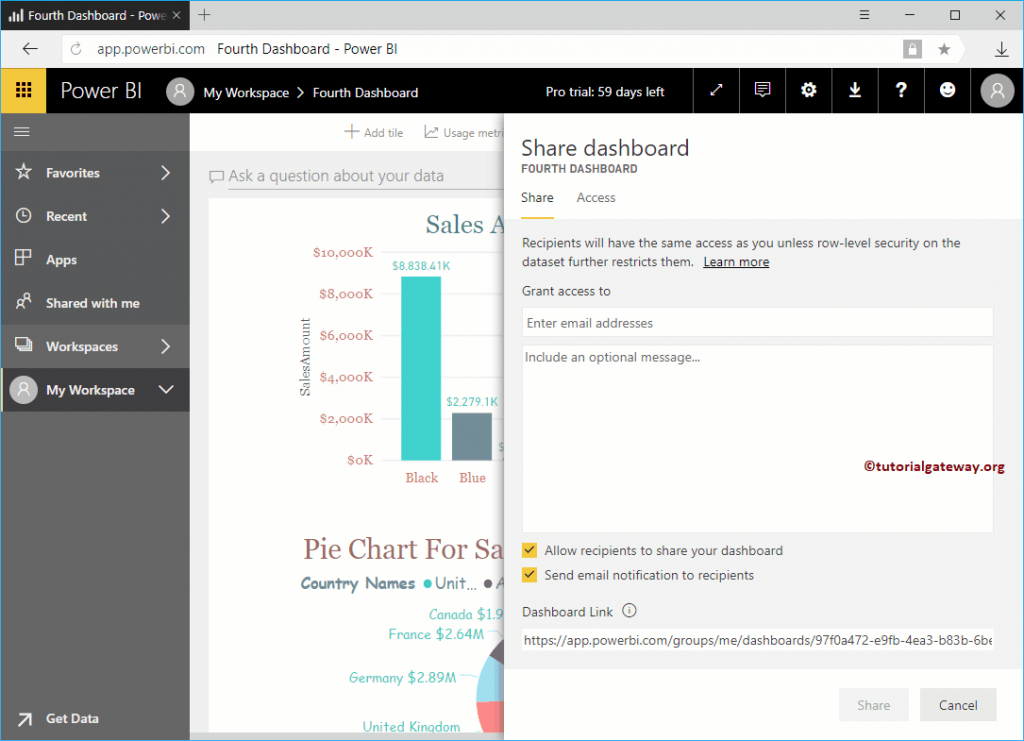Click the Dashboard Link info icon

coord(630,611)
